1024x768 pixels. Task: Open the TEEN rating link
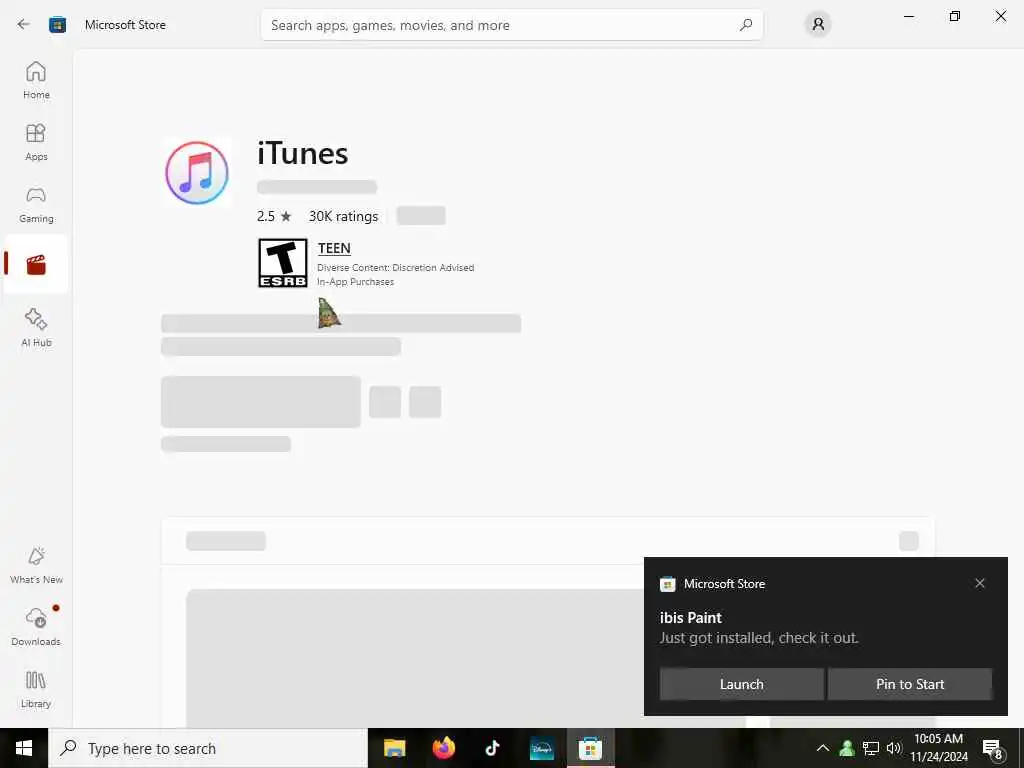pyautogui.click(x=334, y=248)
